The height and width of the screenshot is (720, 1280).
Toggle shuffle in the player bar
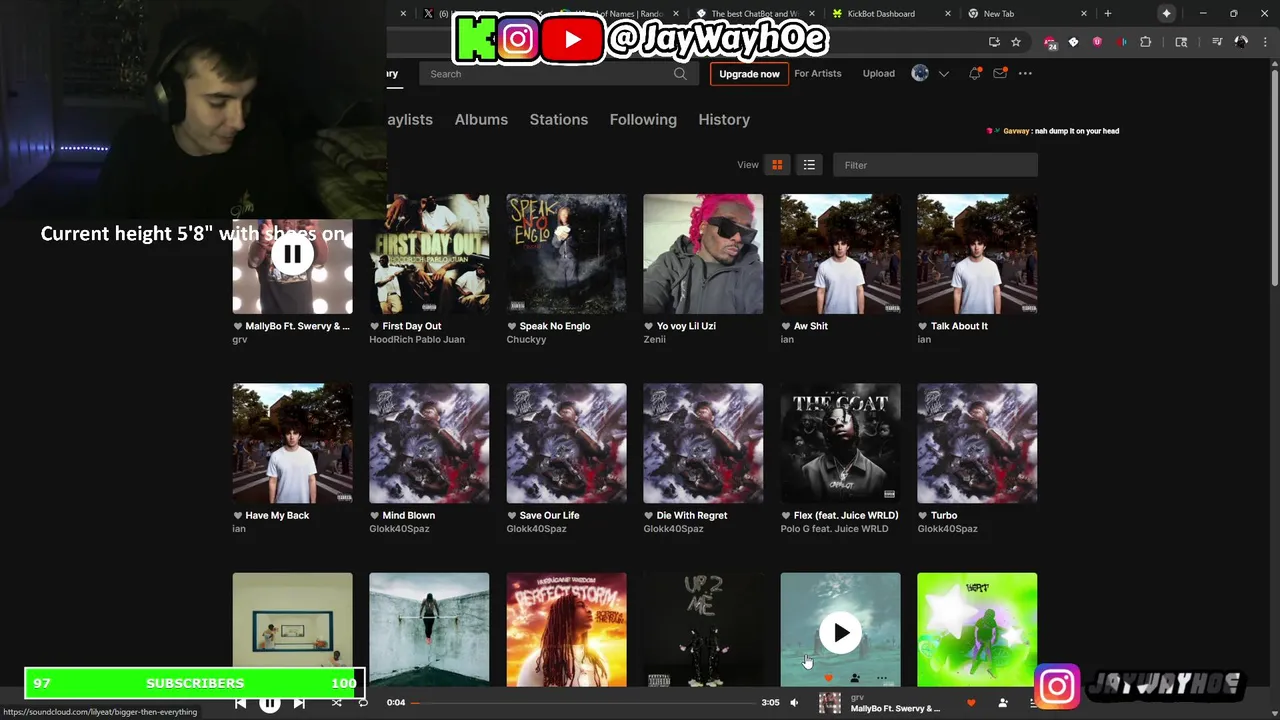pos(337,703)
